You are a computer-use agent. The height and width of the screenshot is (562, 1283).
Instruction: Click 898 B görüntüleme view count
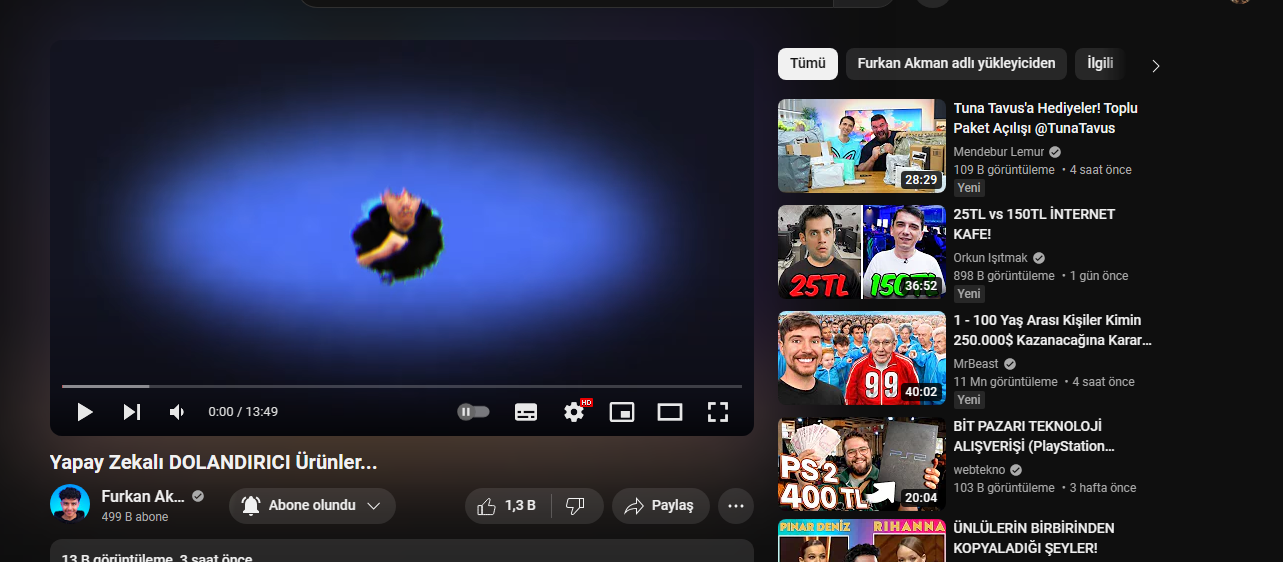[1004, 276]
